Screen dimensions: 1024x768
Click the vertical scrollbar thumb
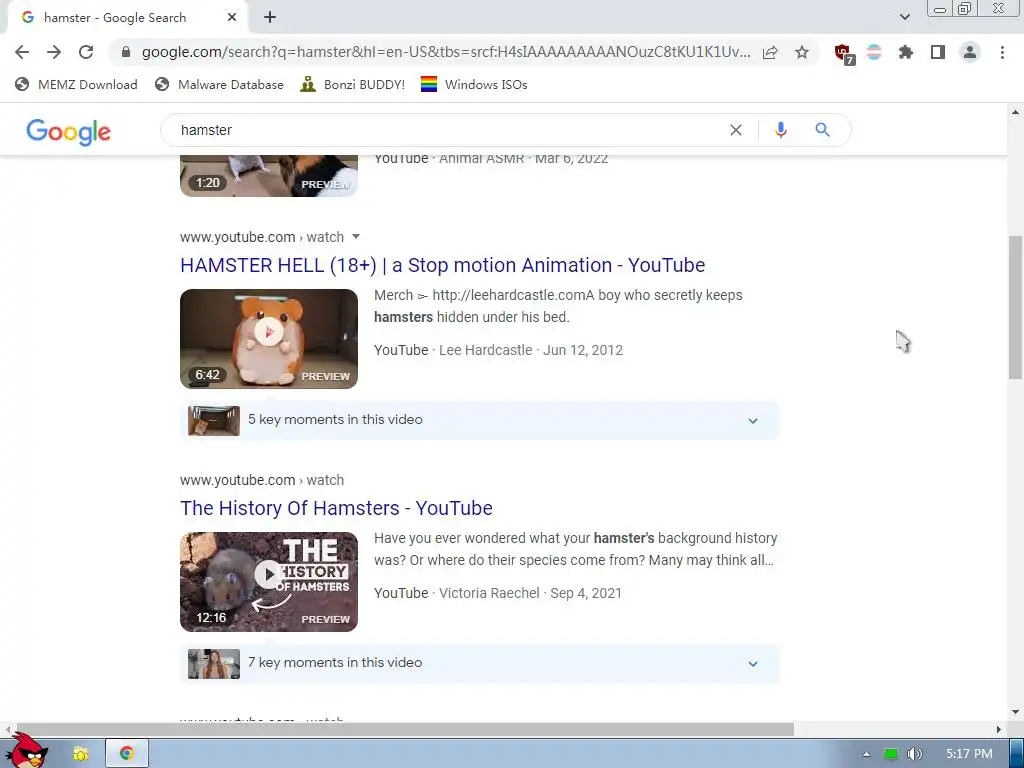tap(1015, 307)
